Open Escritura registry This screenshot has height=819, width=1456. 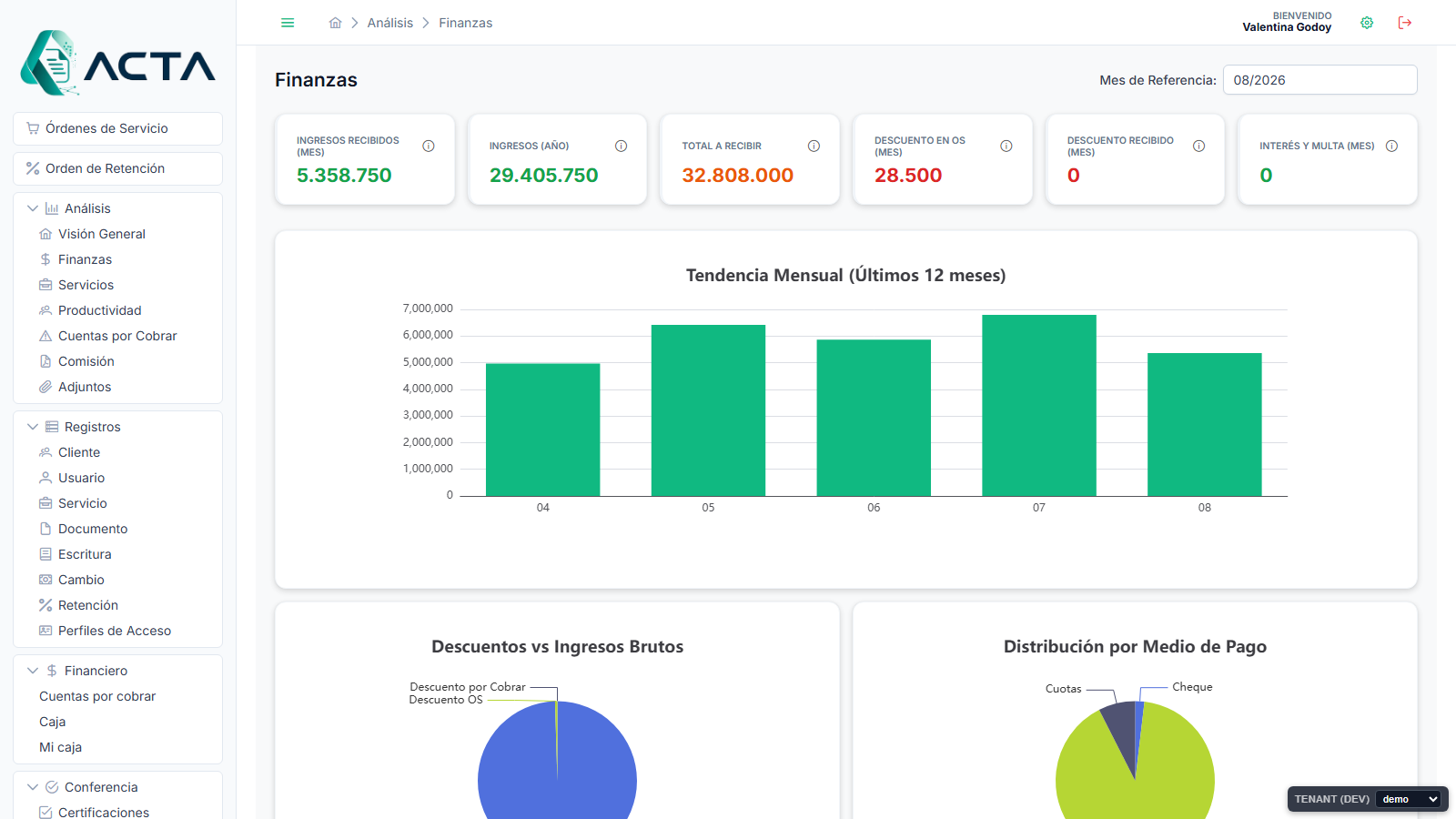pyautogui.click(x=85, y=554)
